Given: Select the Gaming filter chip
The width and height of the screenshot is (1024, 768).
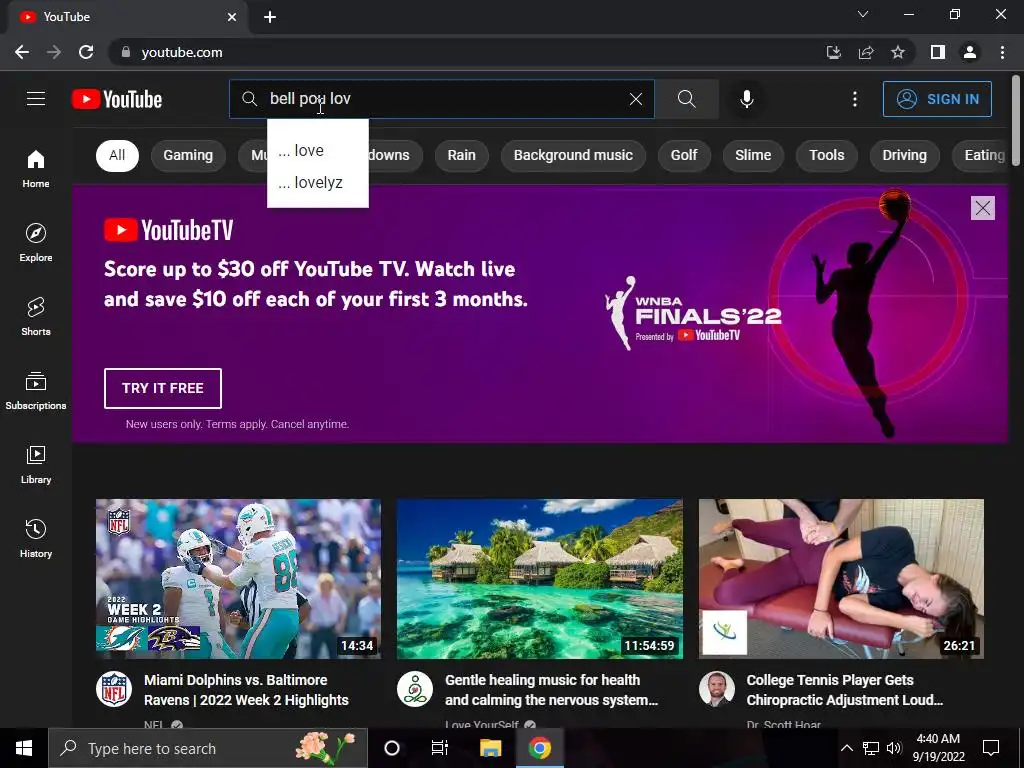Looking at the screenshot, I should [x=188, y=155].
